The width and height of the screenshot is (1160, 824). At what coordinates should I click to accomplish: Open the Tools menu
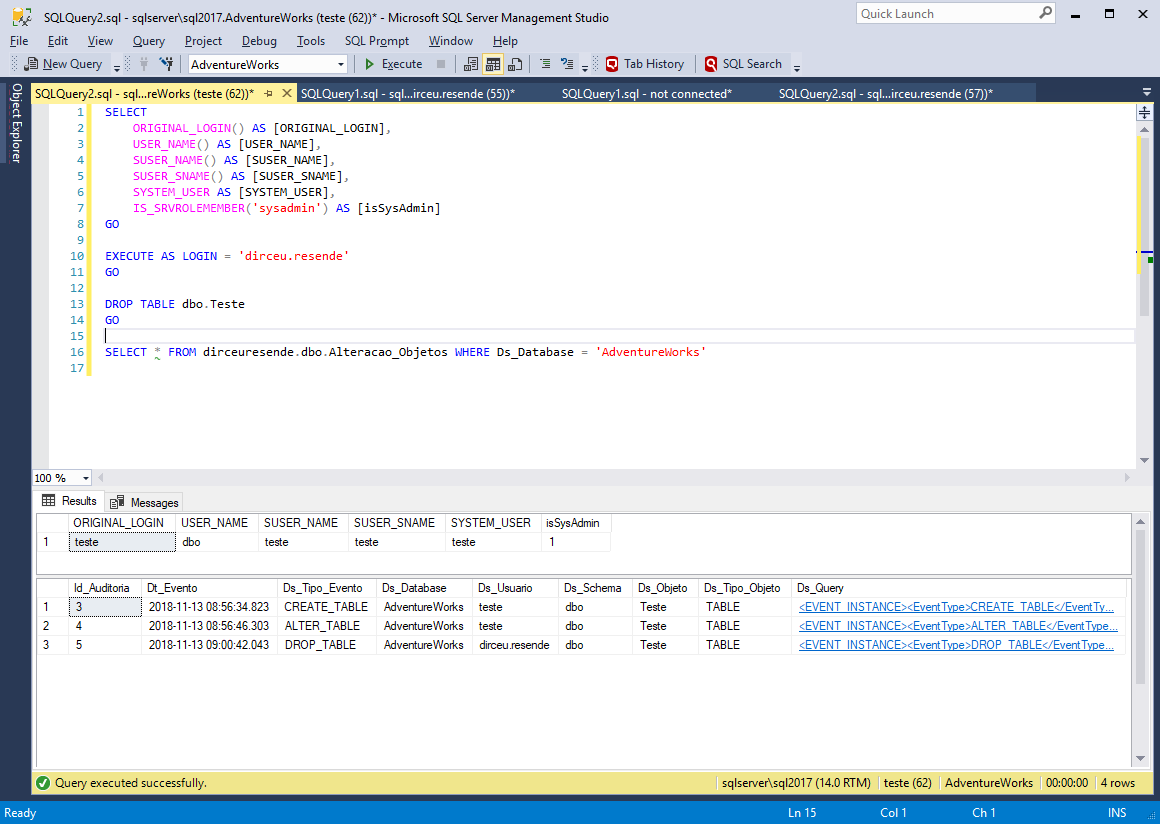(x=311, y=41)
